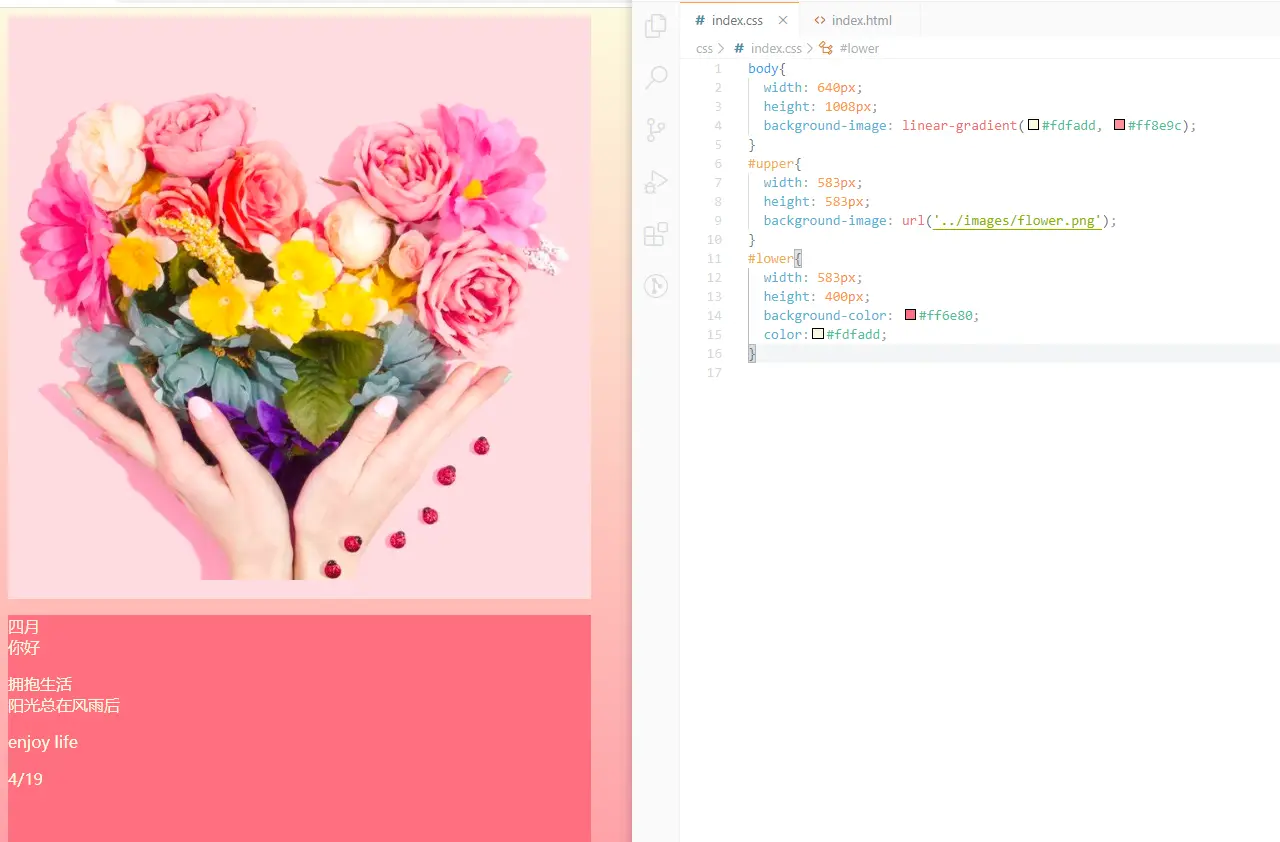The width and height of the screenshot is (1280, 842).
Task: Follow the '../images/flower.png' url link
Action: pyautogui.click(x=1017, y=221)
